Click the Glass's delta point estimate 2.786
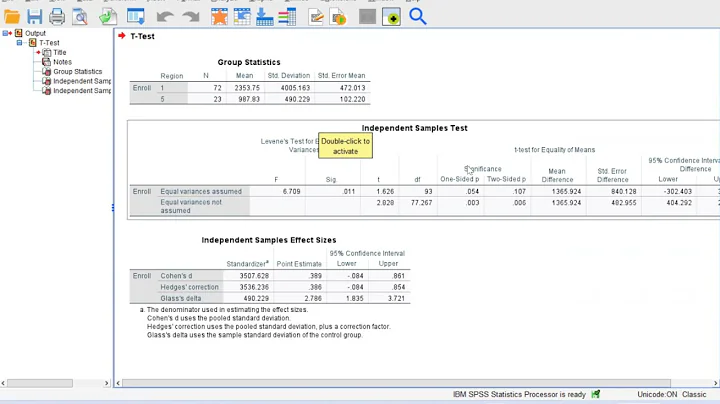The height and width of the screenshot is (404, 720). 313,298
